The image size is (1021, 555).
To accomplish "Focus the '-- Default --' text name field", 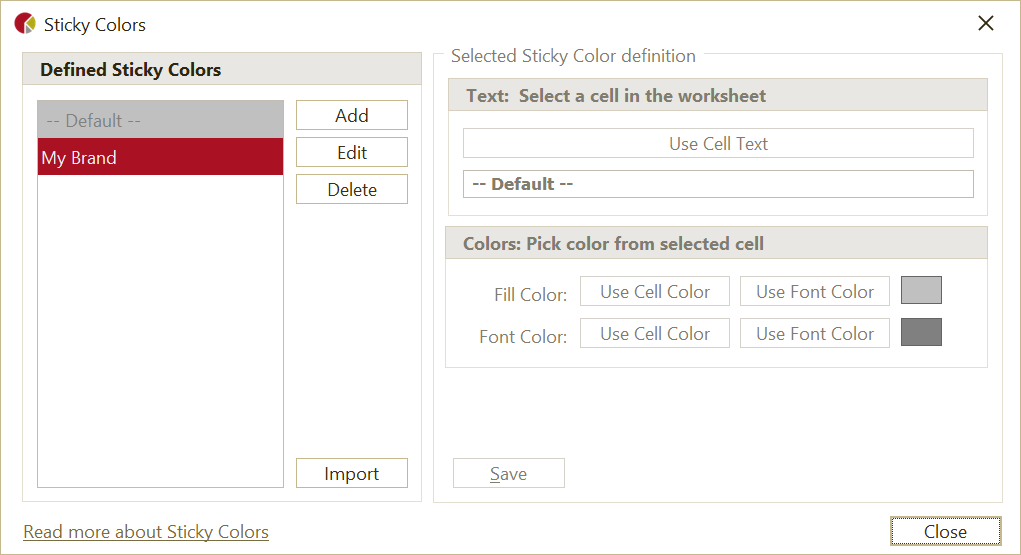I will pos(718,184).
